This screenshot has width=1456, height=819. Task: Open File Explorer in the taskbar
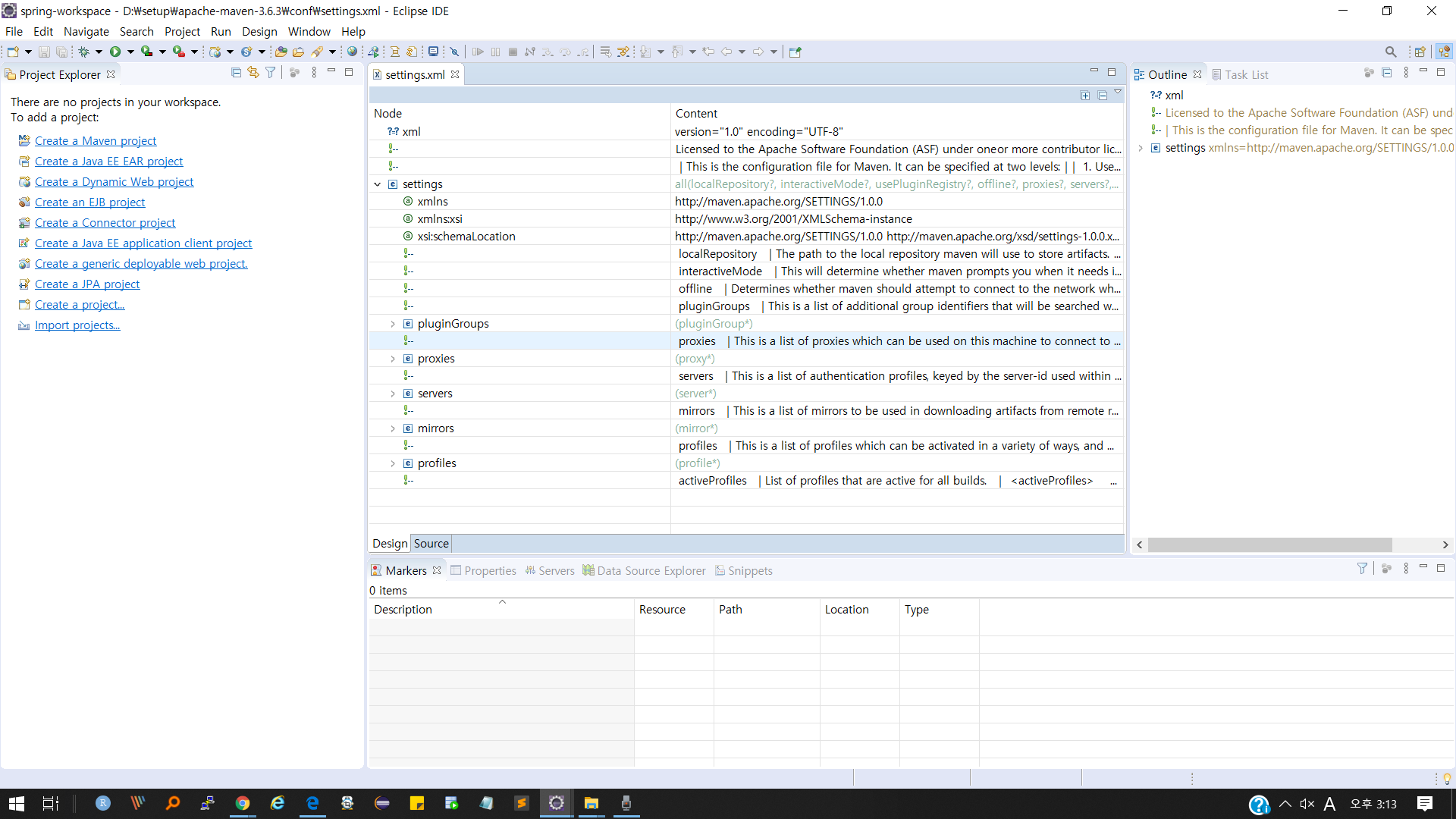click(x=591, y=803)
